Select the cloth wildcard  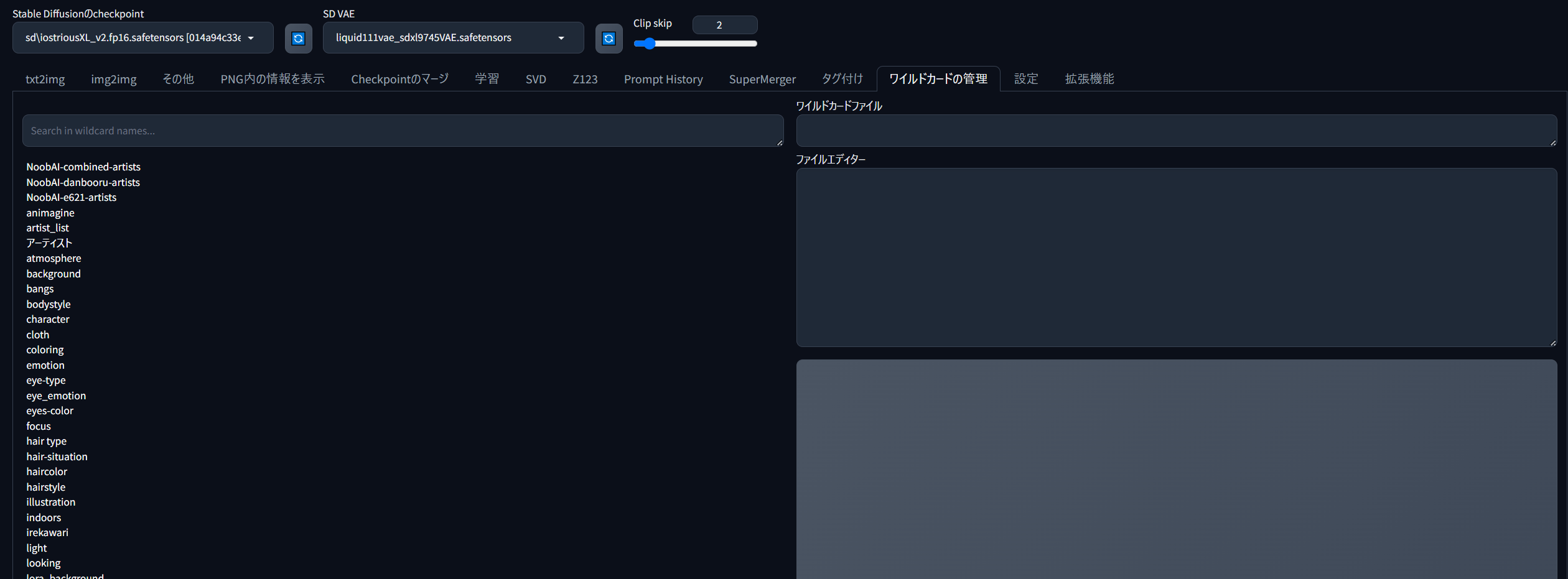pyautogui.click(x=37, y=335)
